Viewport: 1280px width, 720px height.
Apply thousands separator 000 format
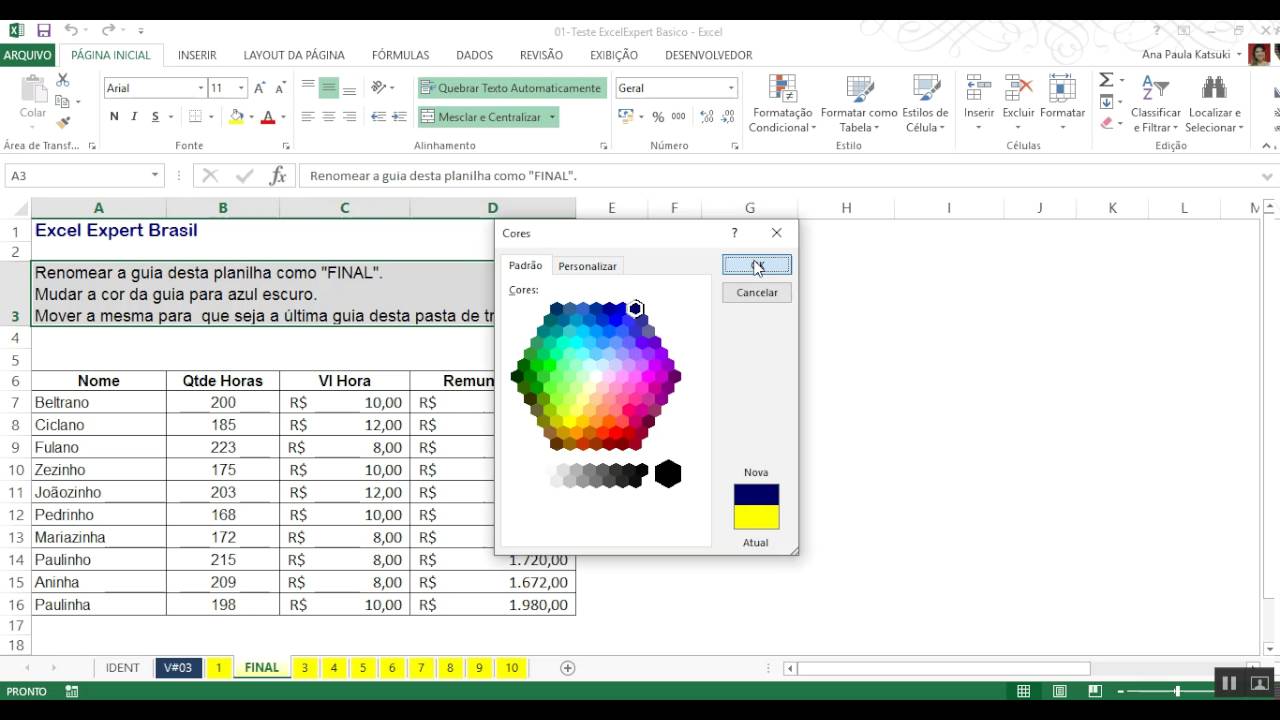click(x=678, y=117)
